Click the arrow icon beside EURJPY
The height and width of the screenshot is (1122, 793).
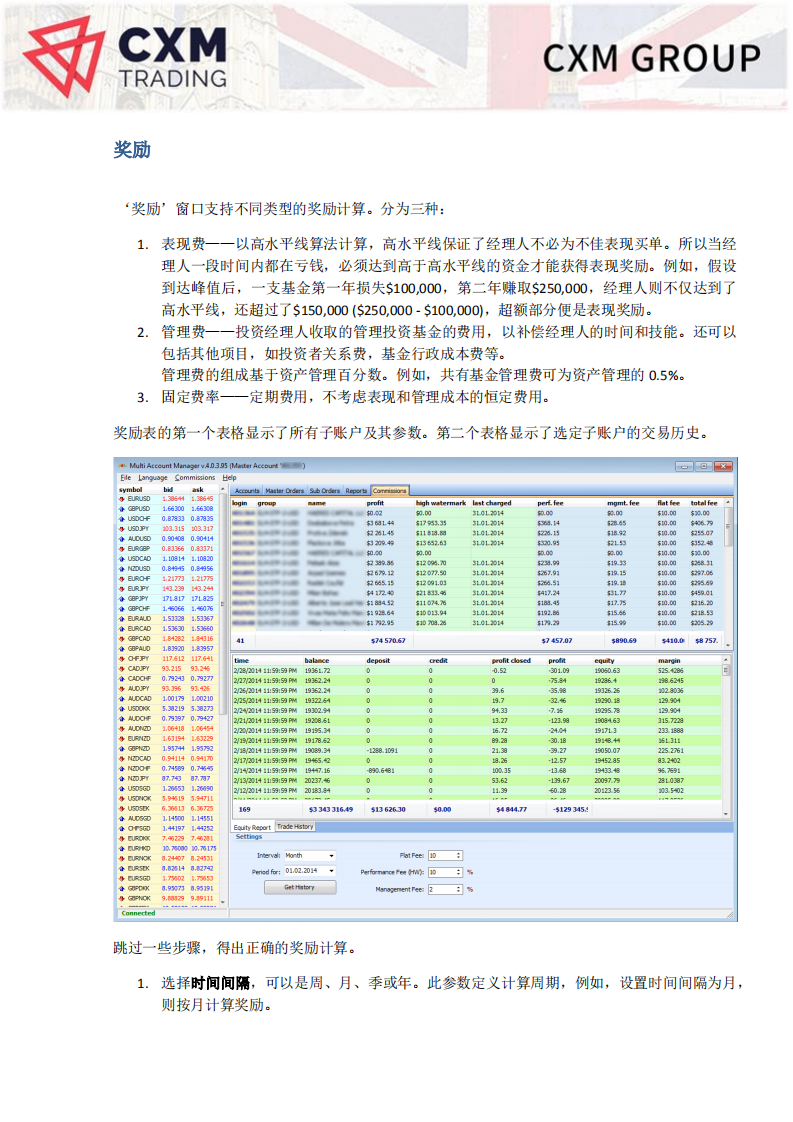coord(122,589)
